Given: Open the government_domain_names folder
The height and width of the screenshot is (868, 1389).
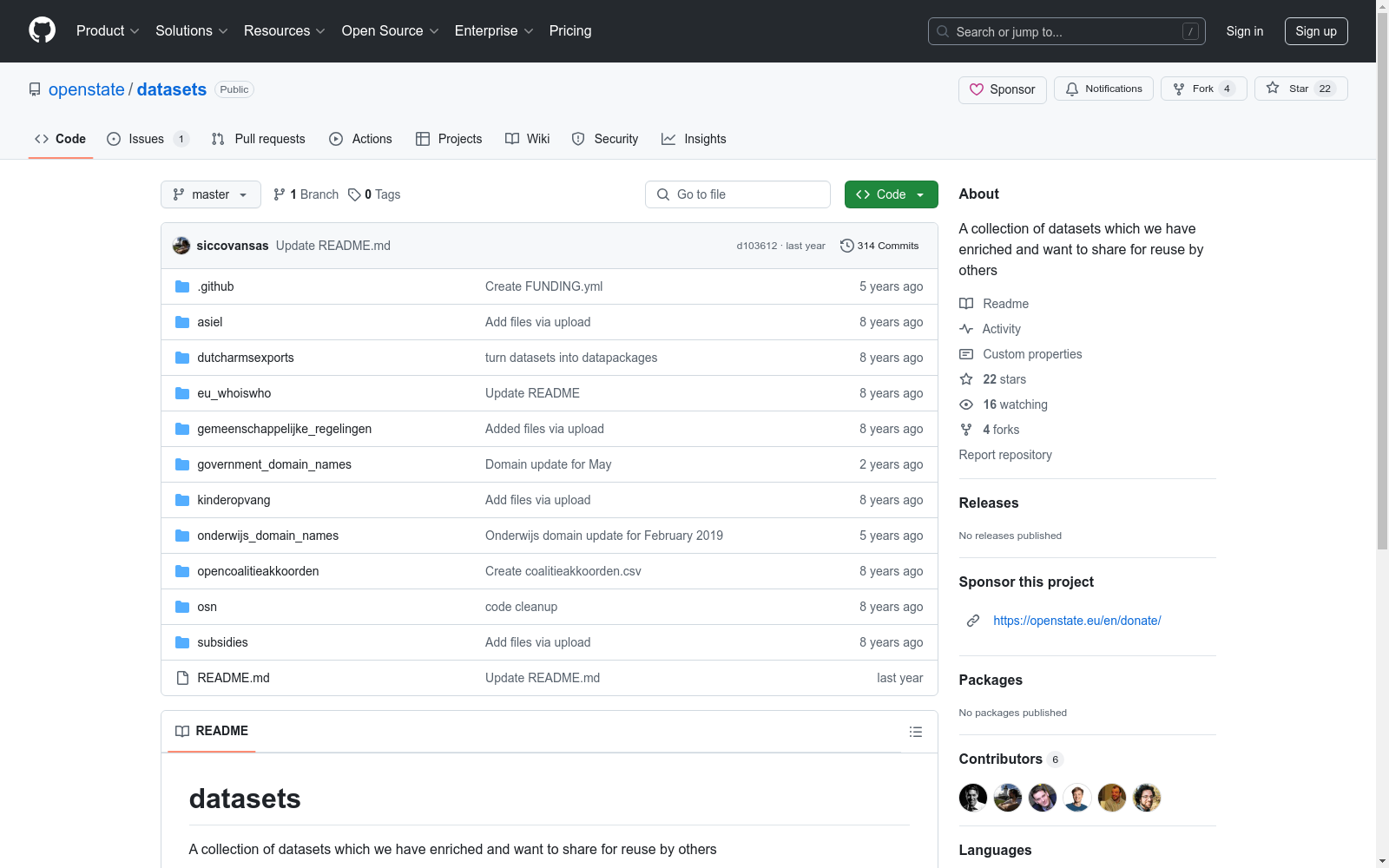Looking at the screenshot, I should pyautogui.click(x=274, y=464).
